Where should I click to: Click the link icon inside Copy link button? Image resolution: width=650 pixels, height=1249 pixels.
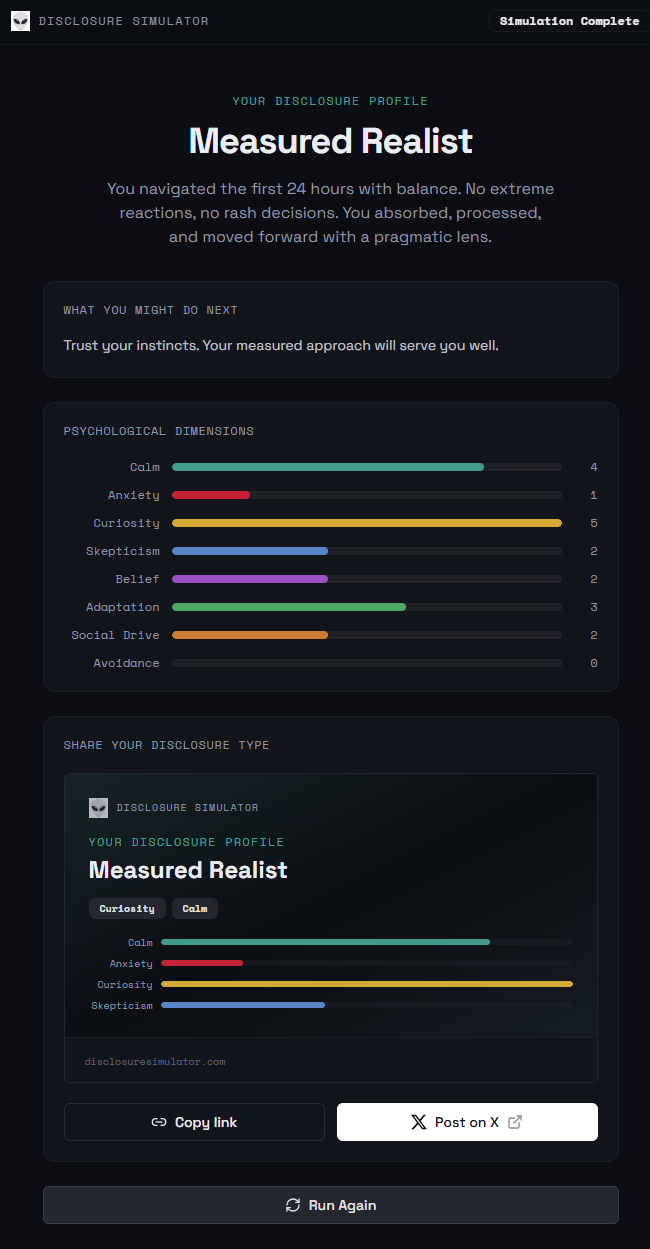[x=159, y=1122]
